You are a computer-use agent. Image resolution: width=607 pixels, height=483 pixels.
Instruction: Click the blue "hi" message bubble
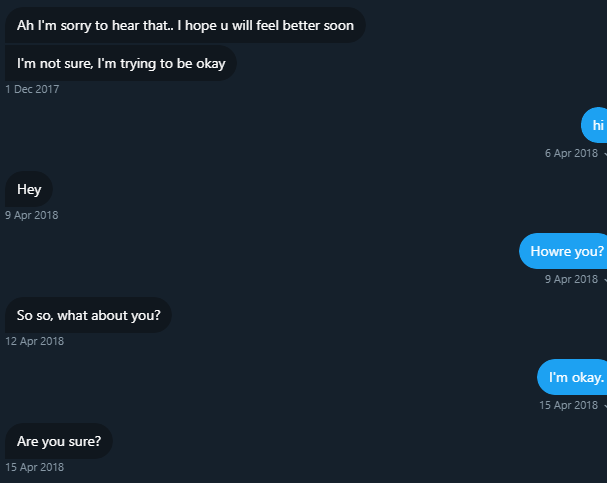tap(594, 125)
